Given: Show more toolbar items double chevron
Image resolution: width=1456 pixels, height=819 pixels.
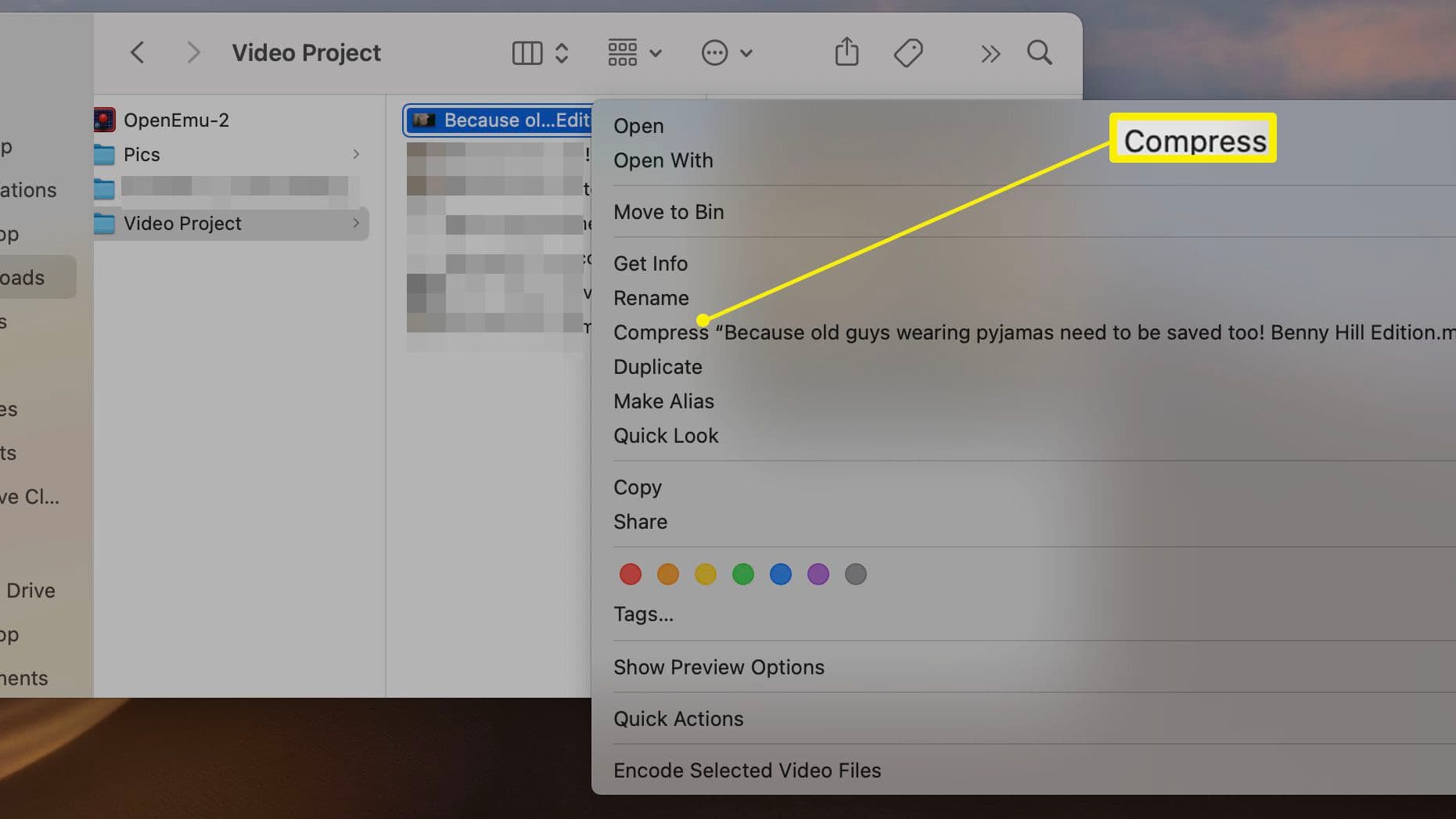Looking at the screenshot, I should [990, 53].
